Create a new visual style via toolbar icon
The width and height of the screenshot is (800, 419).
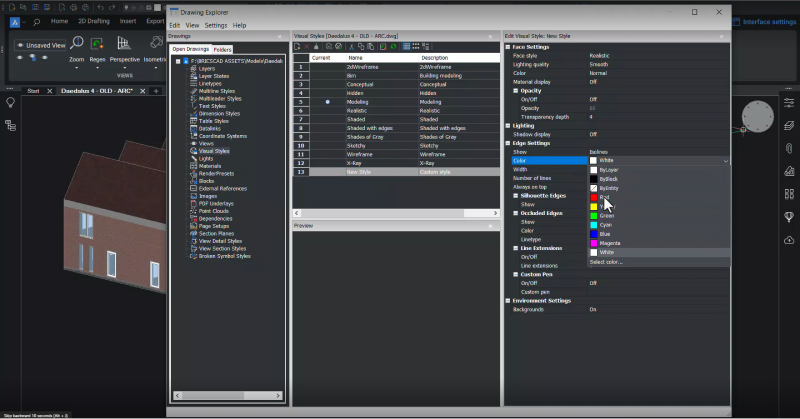[297, 46]
